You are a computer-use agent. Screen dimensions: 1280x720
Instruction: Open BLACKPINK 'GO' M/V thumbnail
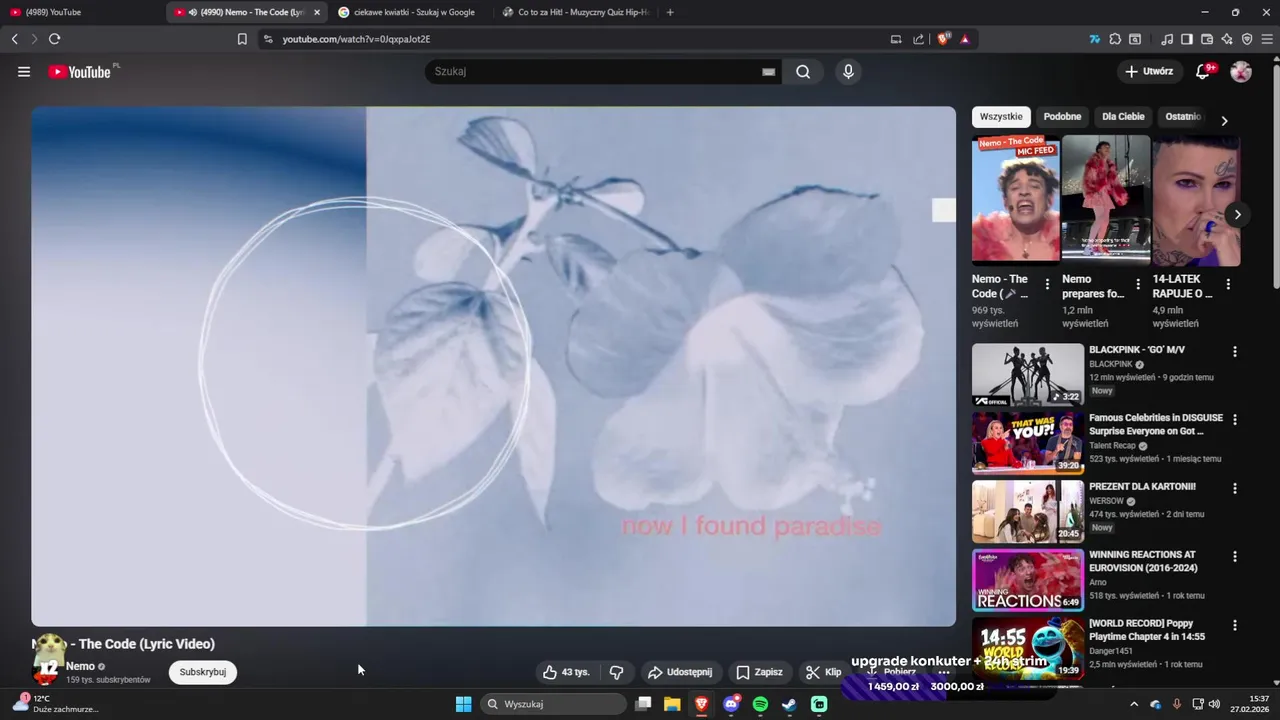1027,374
